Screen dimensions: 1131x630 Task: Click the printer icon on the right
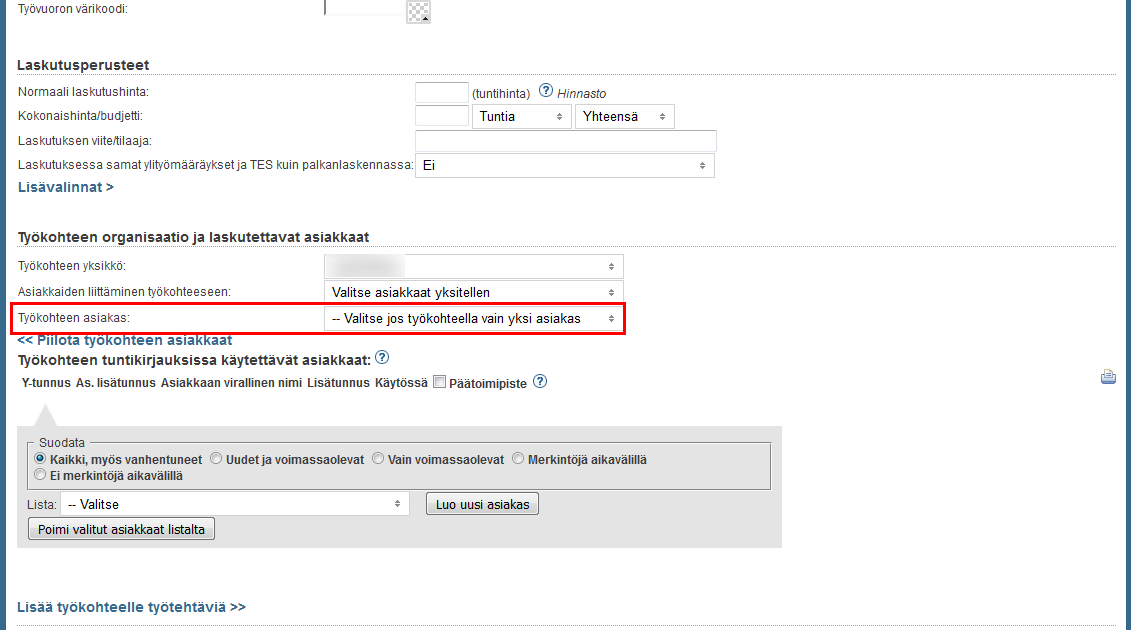click(1108, 377)
